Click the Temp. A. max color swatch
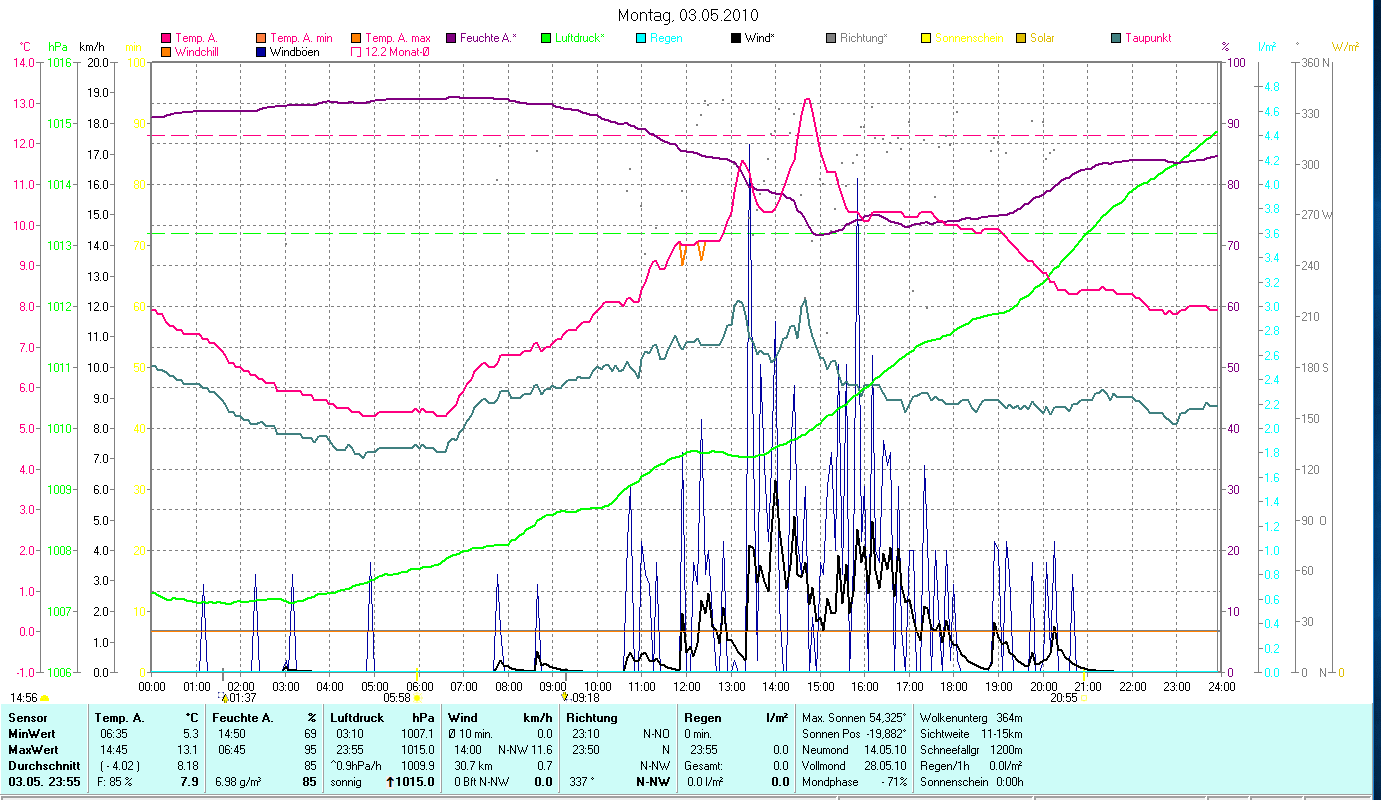 coord(355,39)
